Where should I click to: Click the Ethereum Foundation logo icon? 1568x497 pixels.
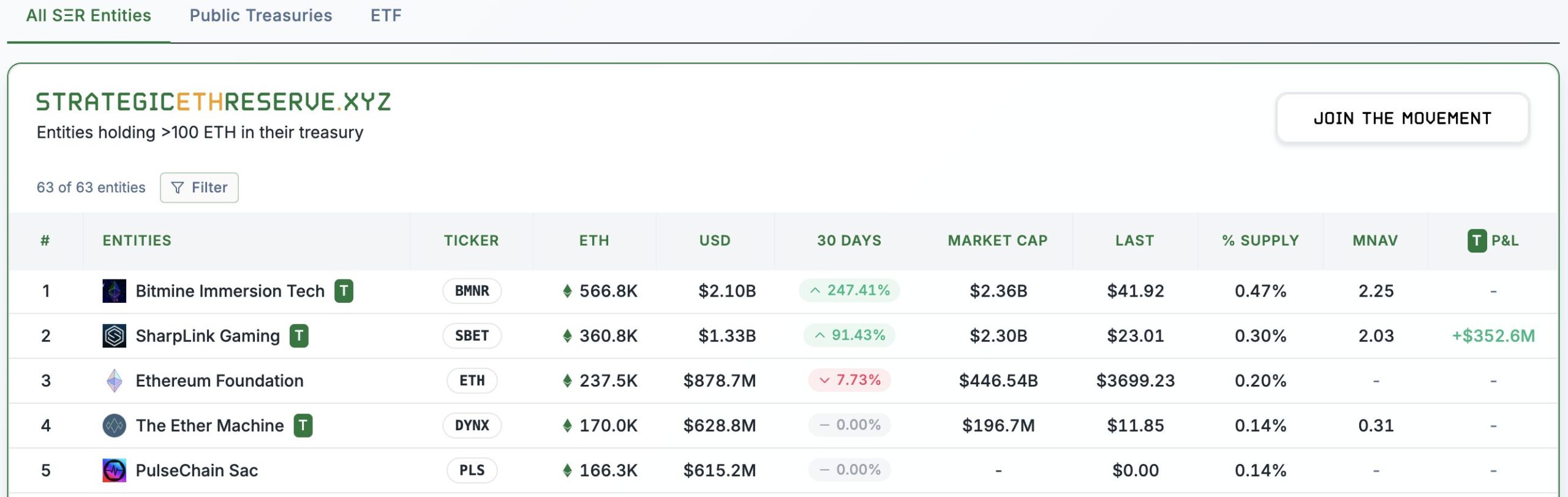[x=115, y=381]
